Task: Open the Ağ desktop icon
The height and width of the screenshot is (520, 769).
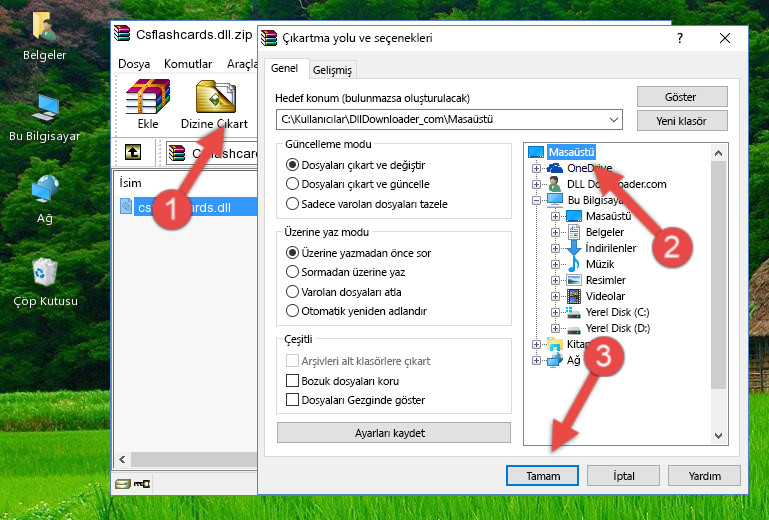Action: pos(45,189)
